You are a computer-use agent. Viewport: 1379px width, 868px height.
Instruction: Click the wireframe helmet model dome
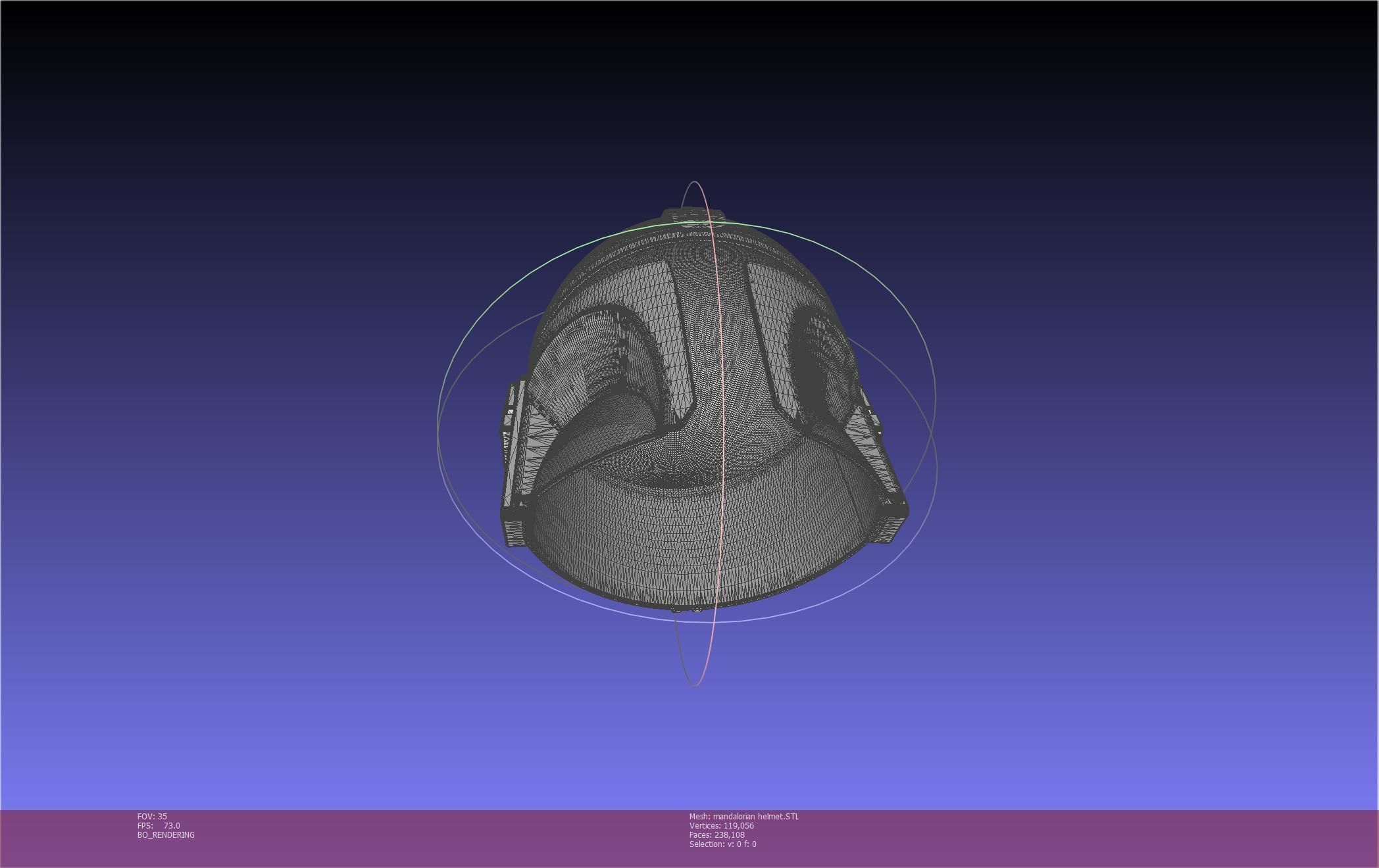(704, 410)
